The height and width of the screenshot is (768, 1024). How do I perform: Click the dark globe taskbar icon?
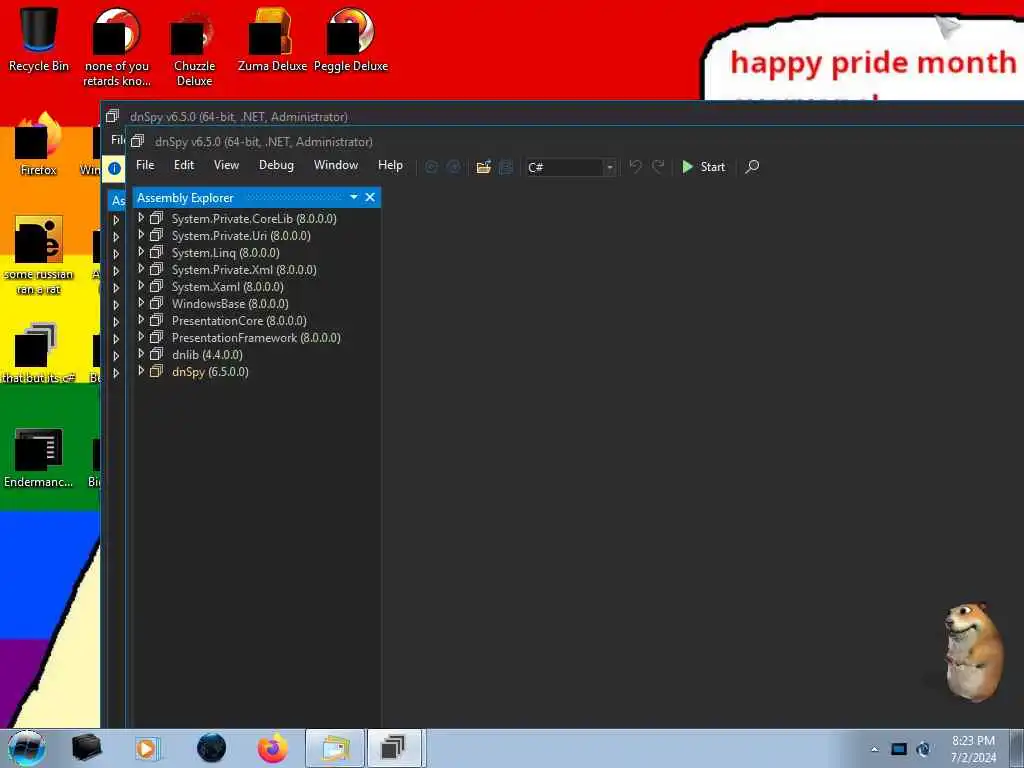[211, 748]
